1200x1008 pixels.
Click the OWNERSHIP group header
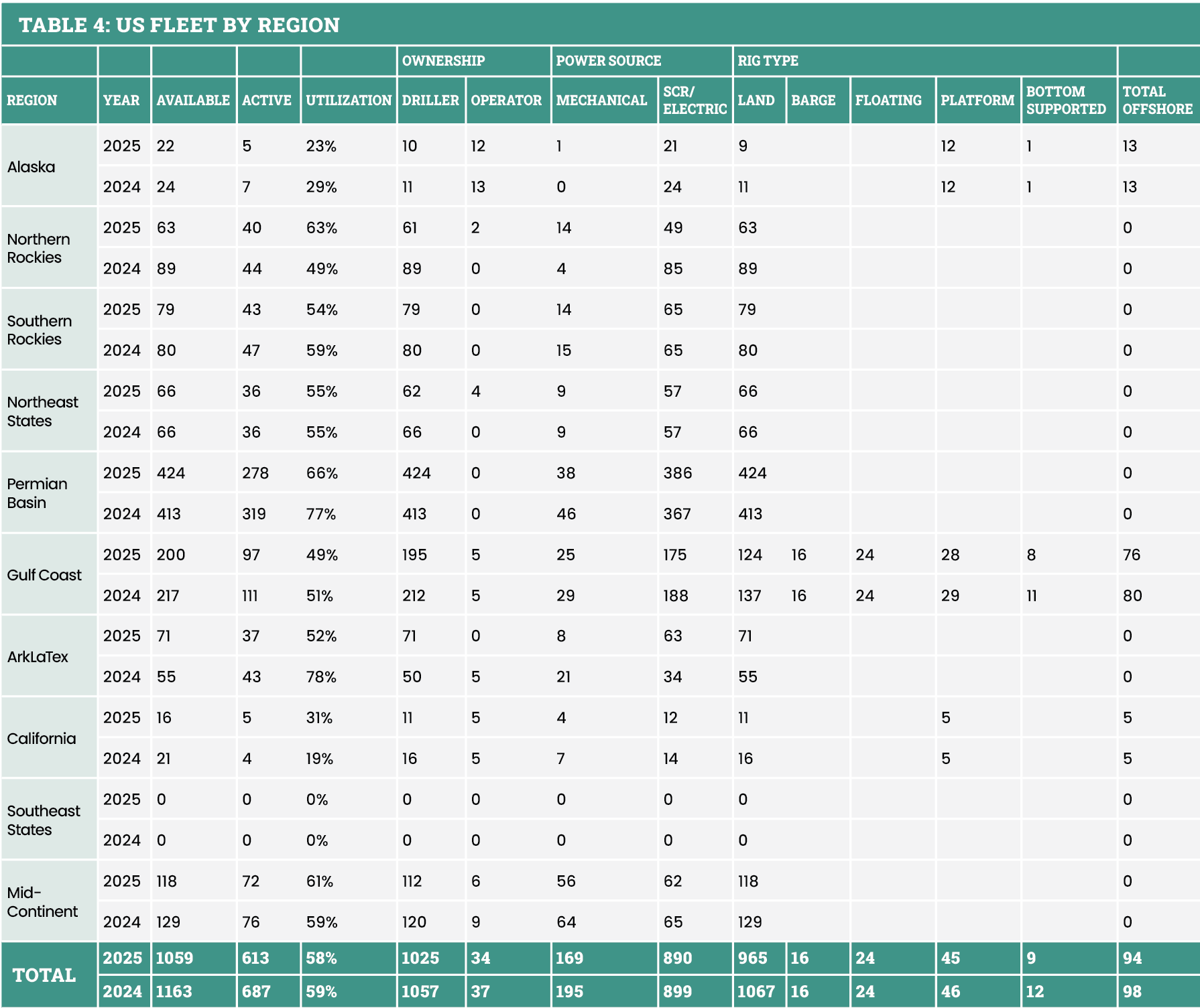[443, 61]
